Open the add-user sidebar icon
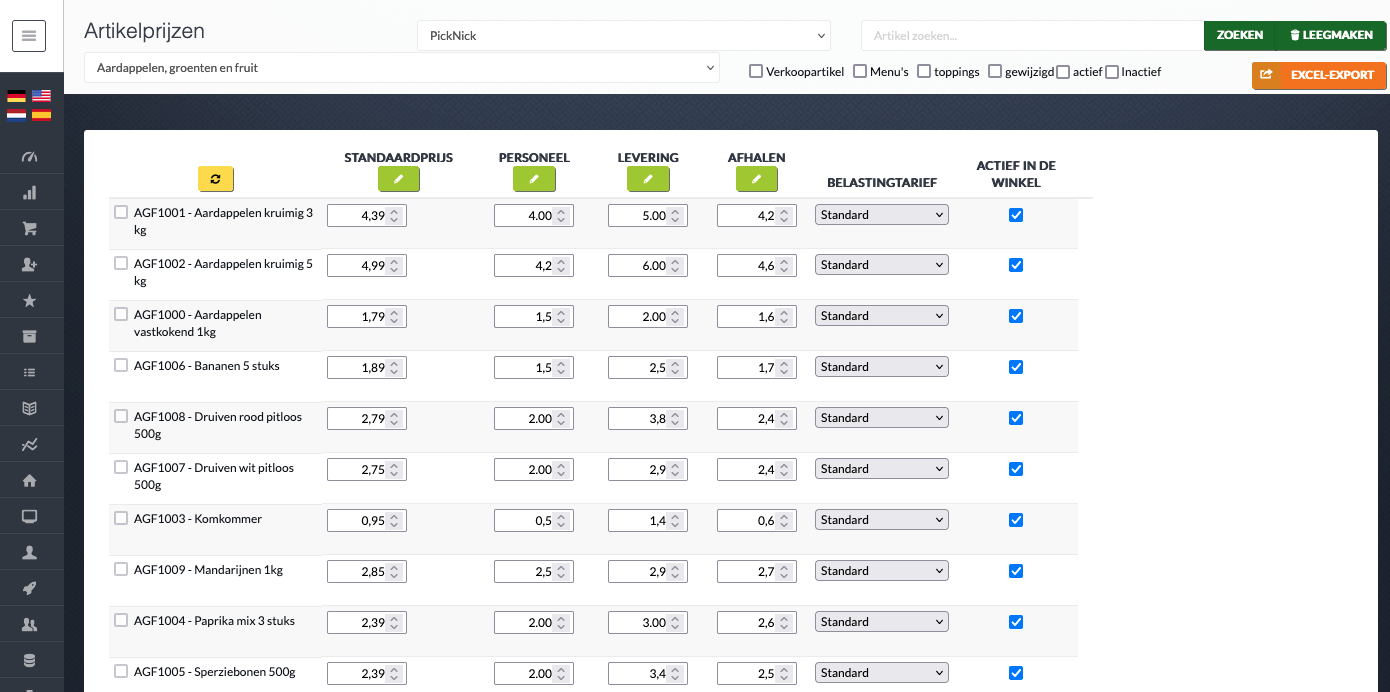This screenshot has height=692, width=1390. (x=29, y=265)
